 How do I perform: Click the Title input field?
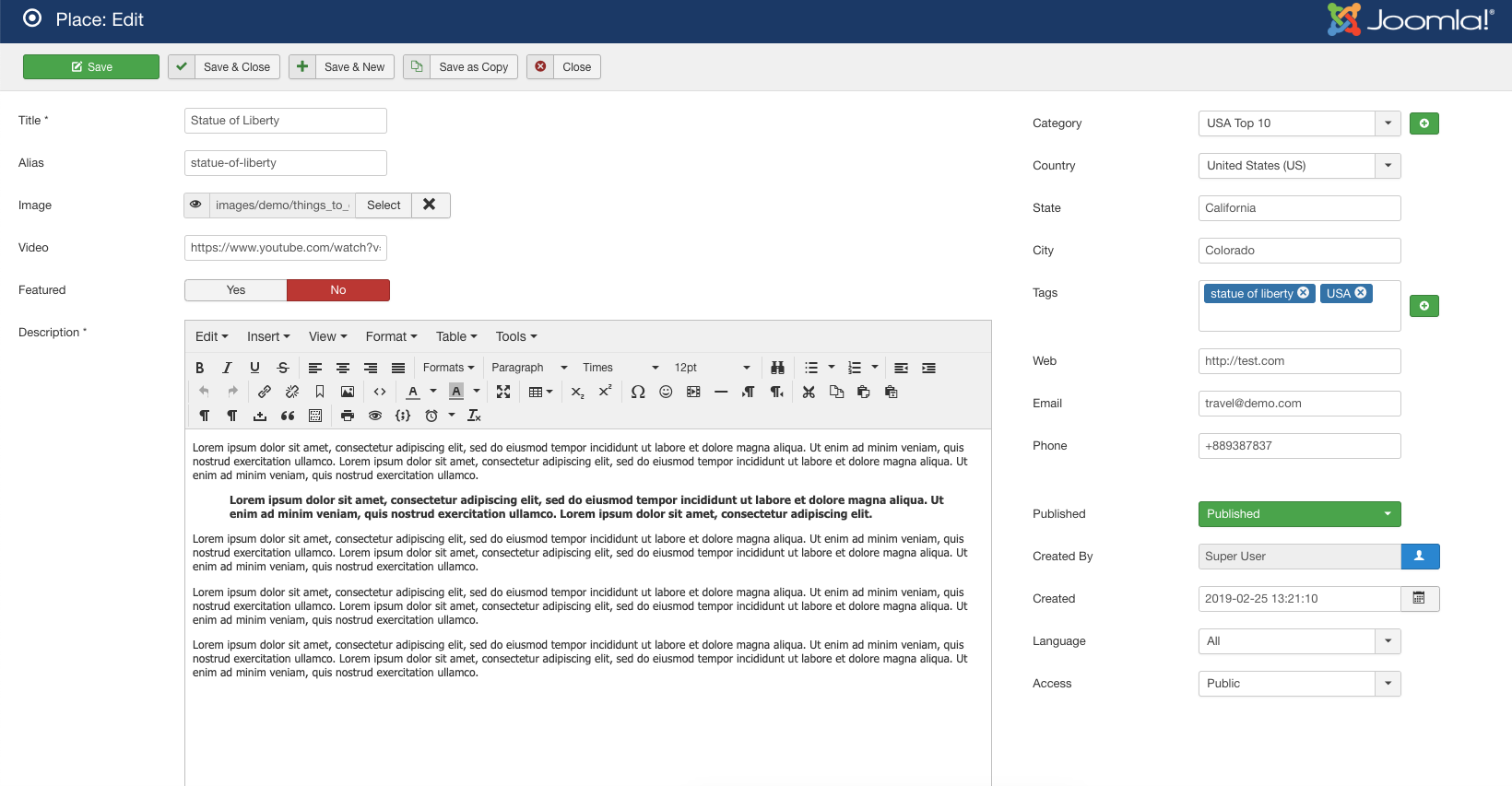tap(285, 121)
